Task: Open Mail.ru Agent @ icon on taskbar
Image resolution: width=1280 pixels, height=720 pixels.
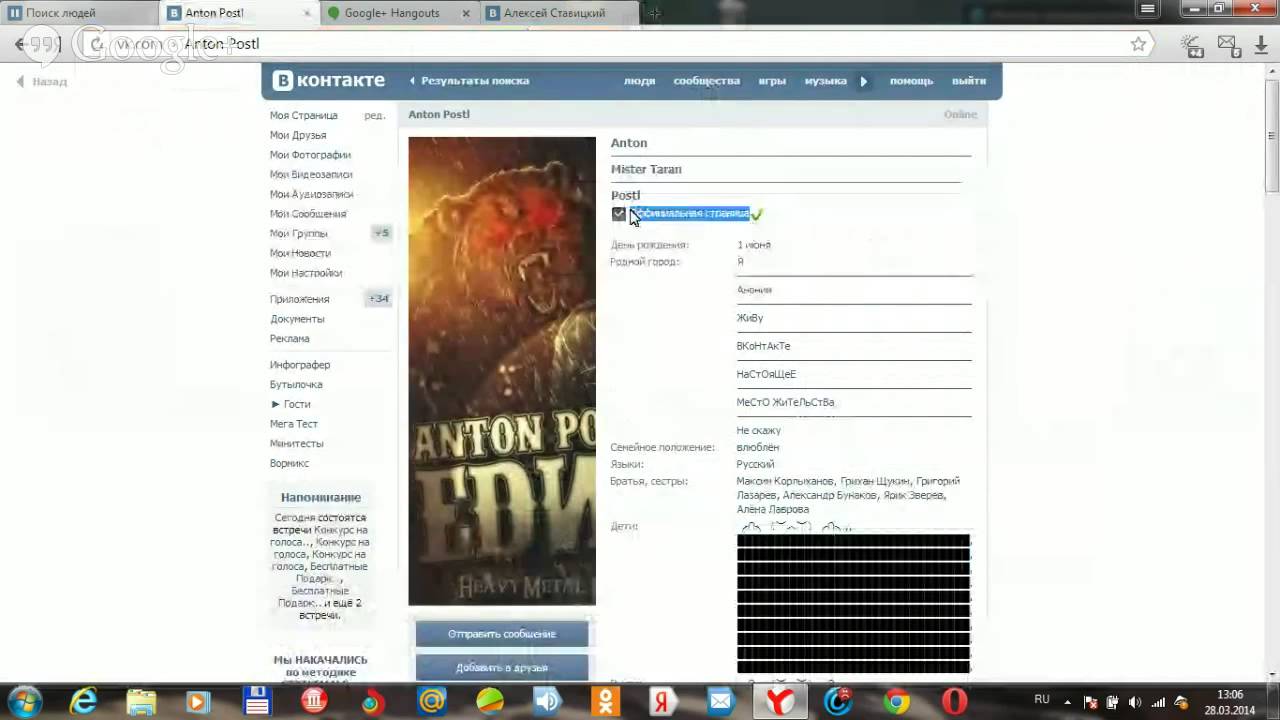Action: pos(432,701)
